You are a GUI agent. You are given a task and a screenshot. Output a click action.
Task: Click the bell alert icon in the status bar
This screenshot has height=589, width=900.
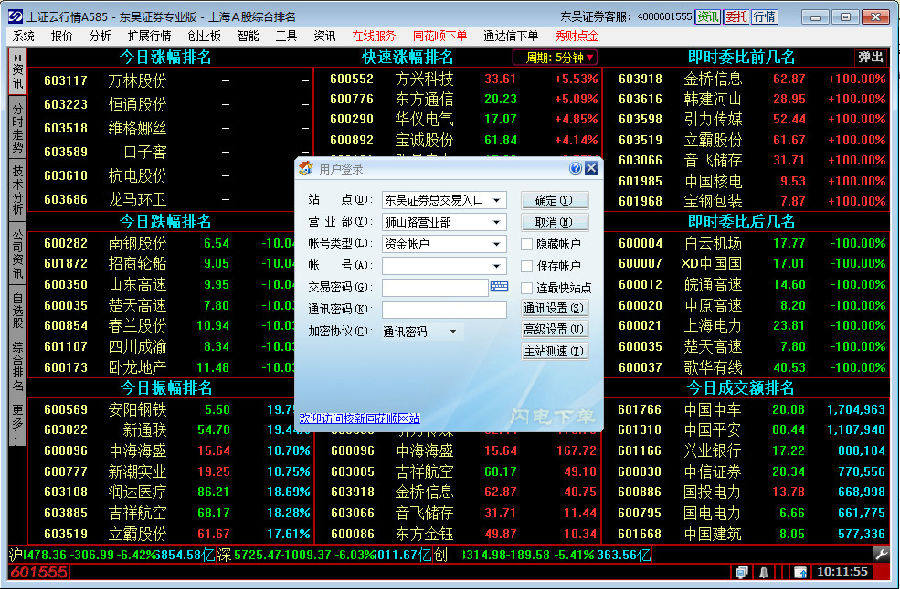(x=764, y=572)
